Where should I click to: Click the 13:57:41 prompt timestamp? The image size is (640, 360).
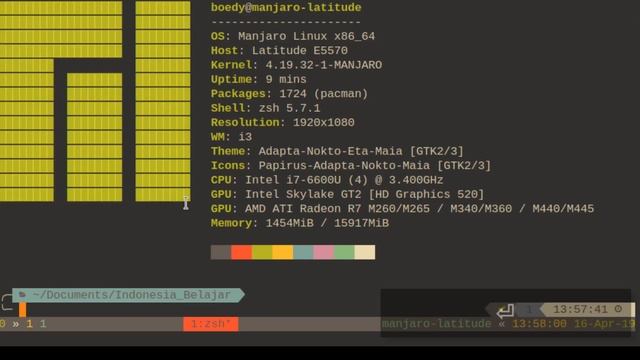coord(580,309)
